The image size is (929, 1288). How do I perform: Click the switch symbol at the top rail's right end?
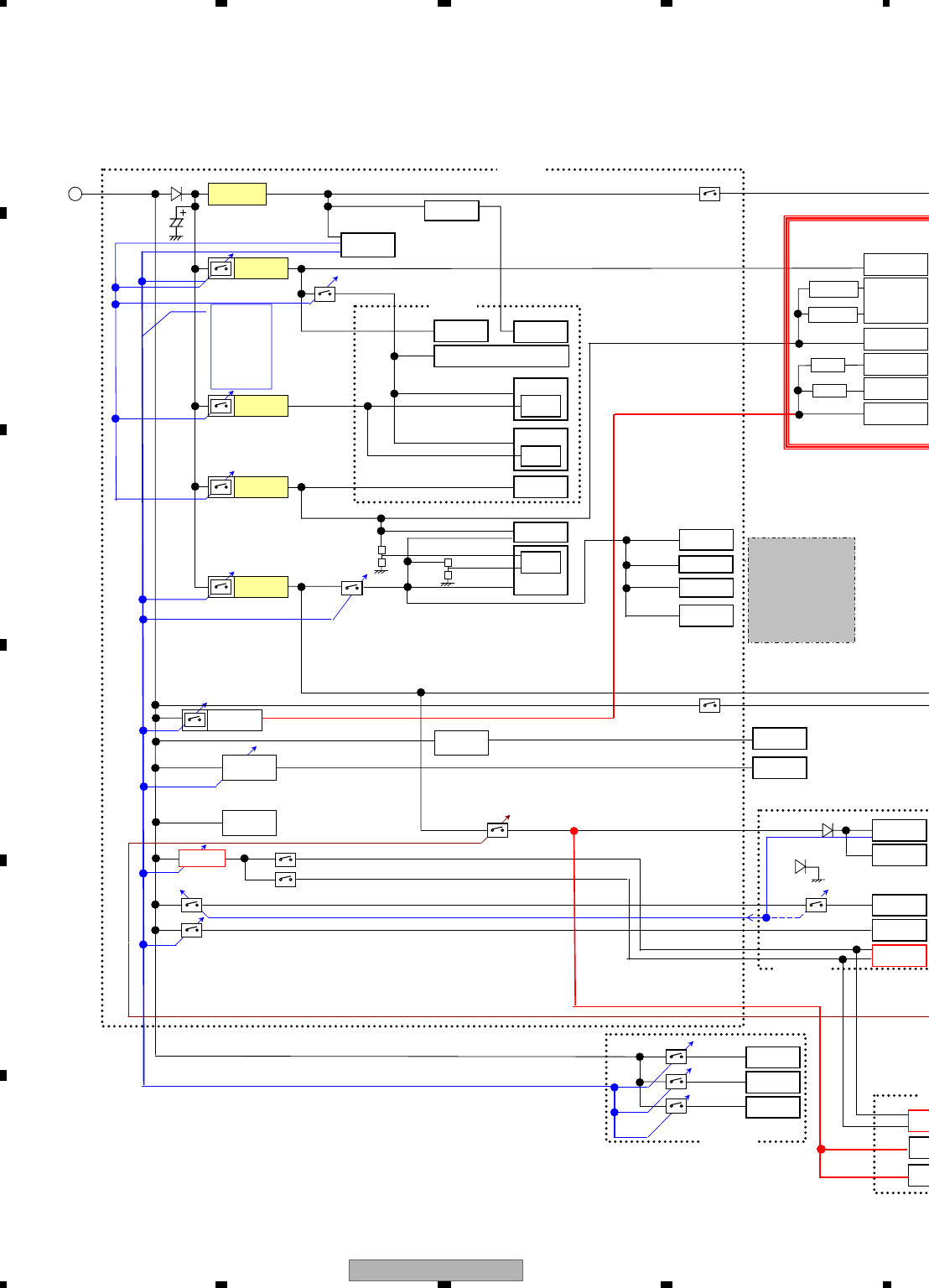pyautogui.click(x=709, y=194)
